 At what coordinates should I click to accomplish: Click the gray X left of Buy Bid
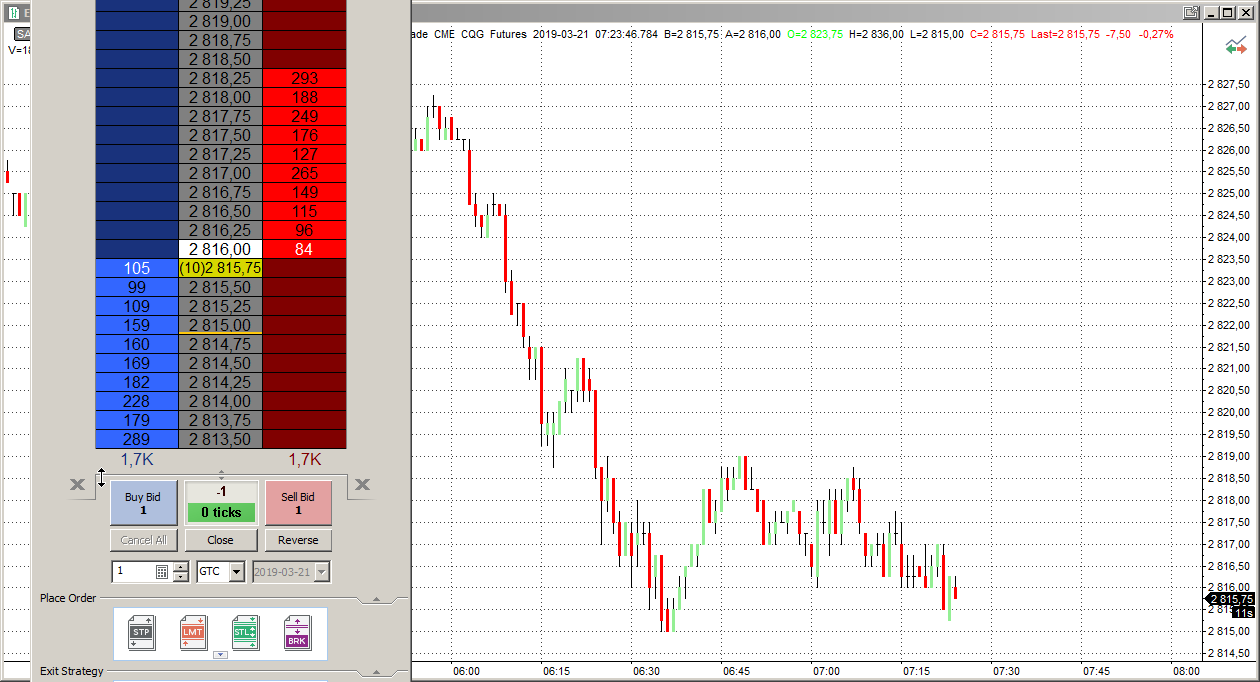(78, 485)
